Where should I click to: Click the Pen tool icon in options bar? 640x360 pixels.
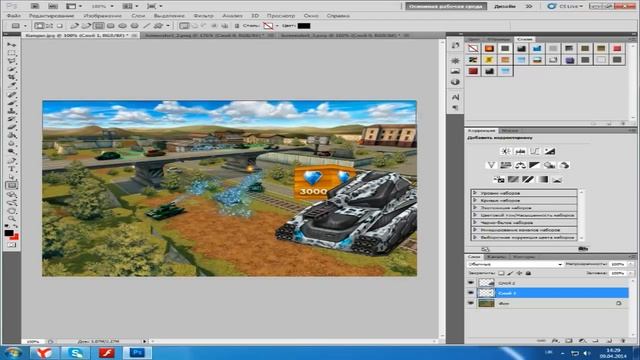pos(74,26)
